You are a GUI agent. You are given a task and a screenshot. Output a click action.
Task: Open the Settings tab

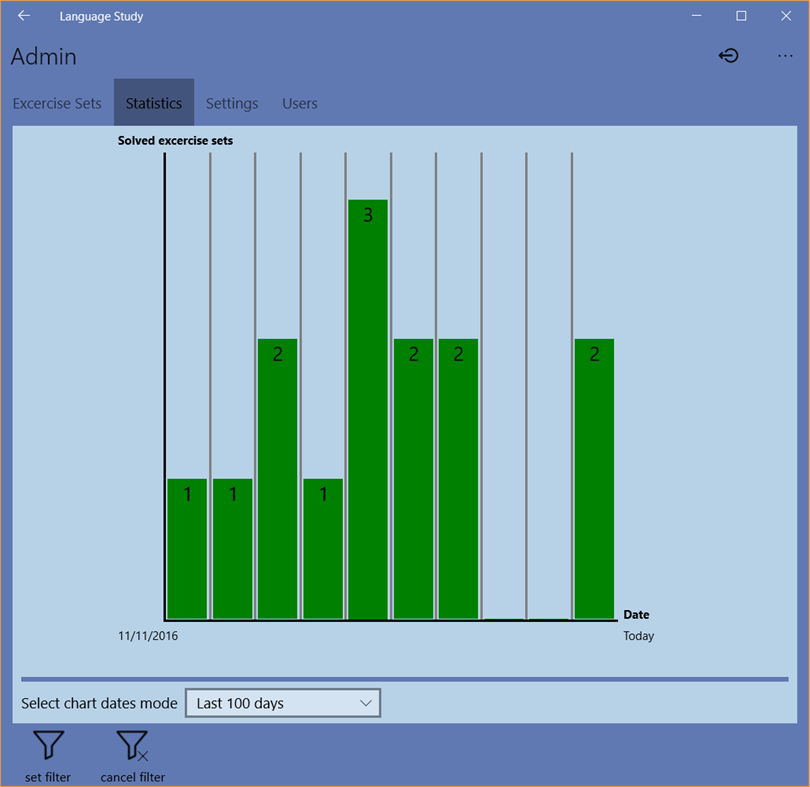click(x=231, y=103)
